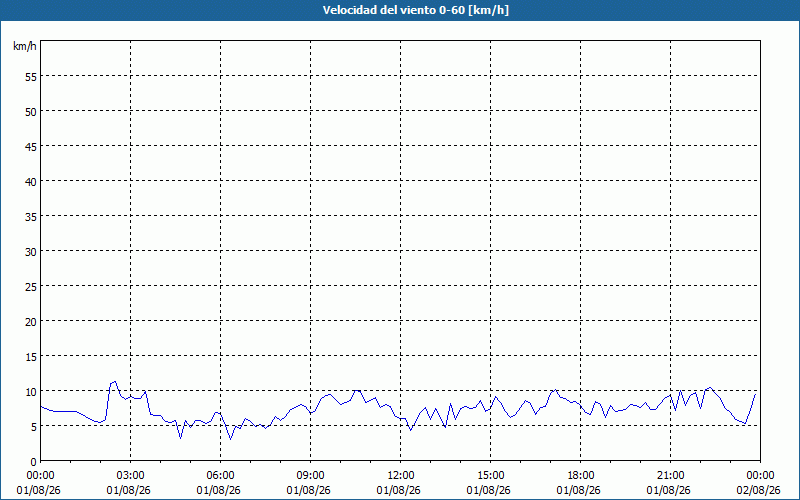
Task: Click the wind speed dip just after 06:00
Action: click(231, 439)
